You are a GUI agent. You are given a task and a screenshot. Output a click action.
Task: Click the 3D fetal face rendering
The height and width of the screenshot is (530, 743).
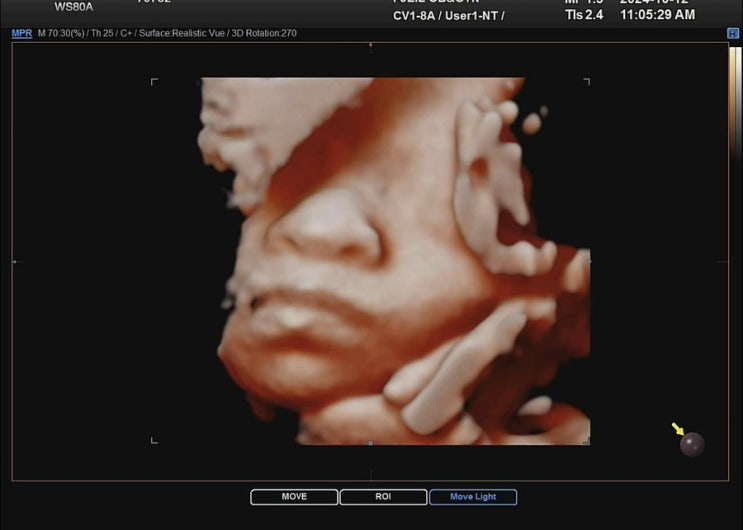[x=394, y=261]
